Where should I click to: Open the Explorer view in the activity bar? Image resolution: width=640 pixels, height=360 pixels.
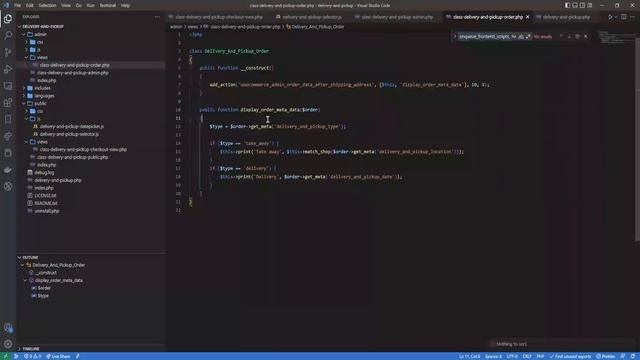[8, 19]
